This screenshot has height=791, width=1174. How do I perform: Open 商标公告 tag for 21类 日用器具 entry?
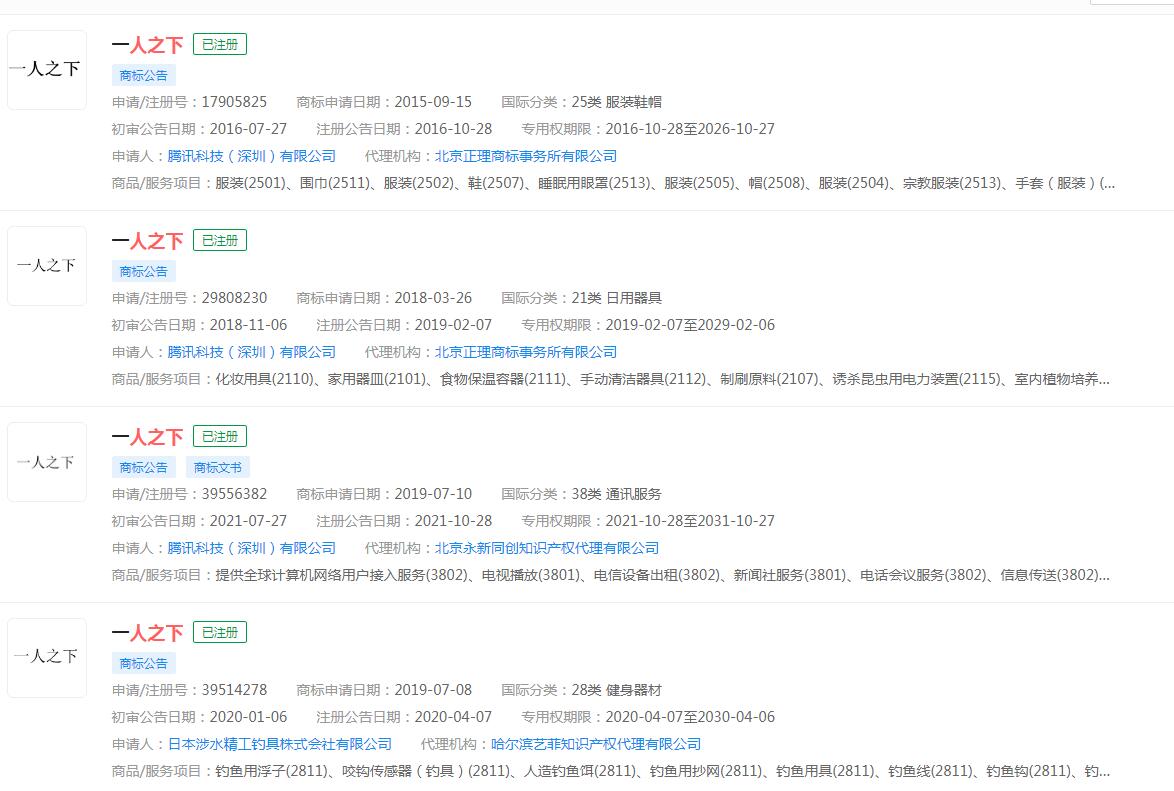144,271
